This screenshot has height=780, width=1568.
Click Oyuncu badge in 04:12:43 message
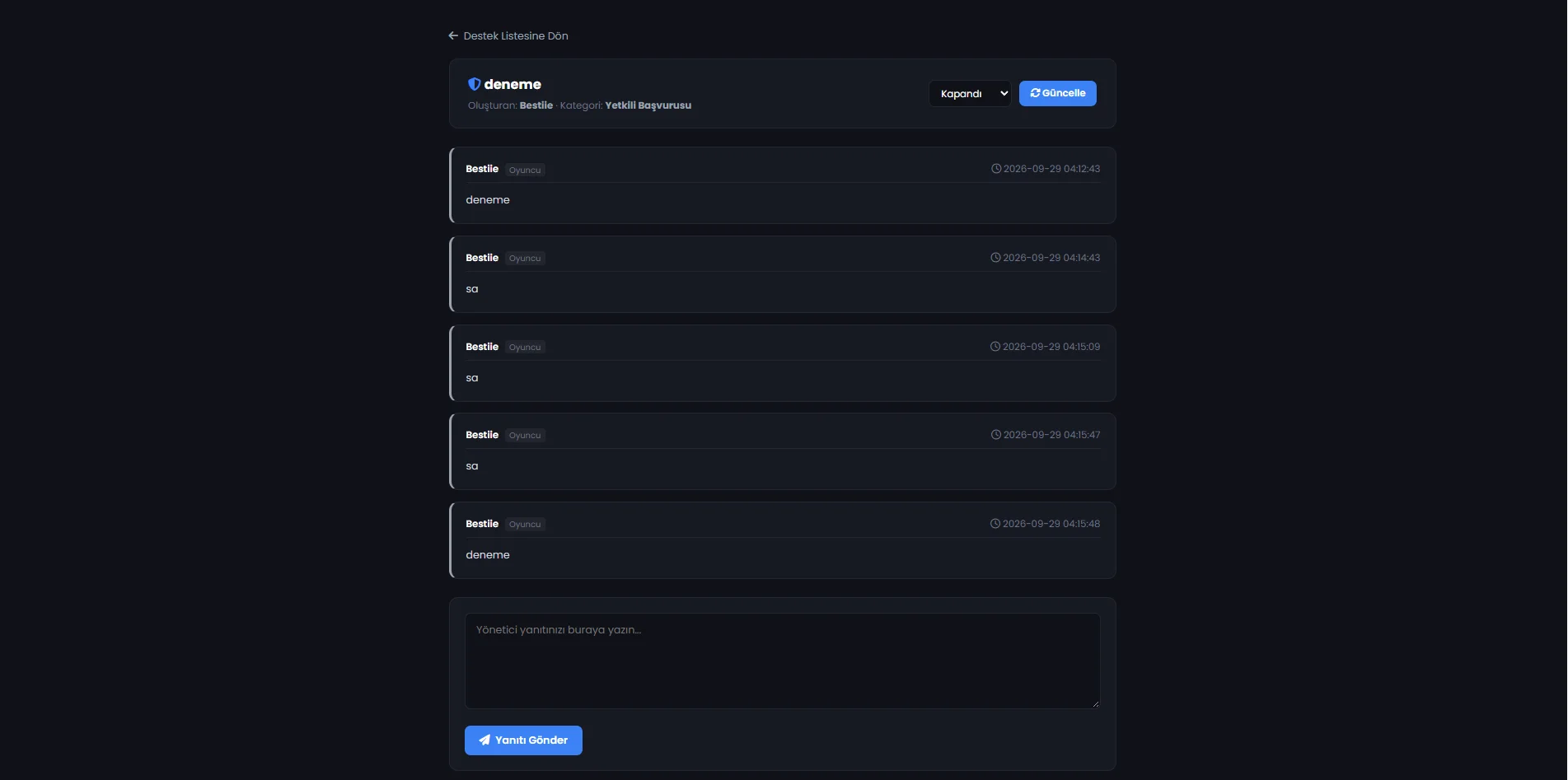(x=525, y=170)
